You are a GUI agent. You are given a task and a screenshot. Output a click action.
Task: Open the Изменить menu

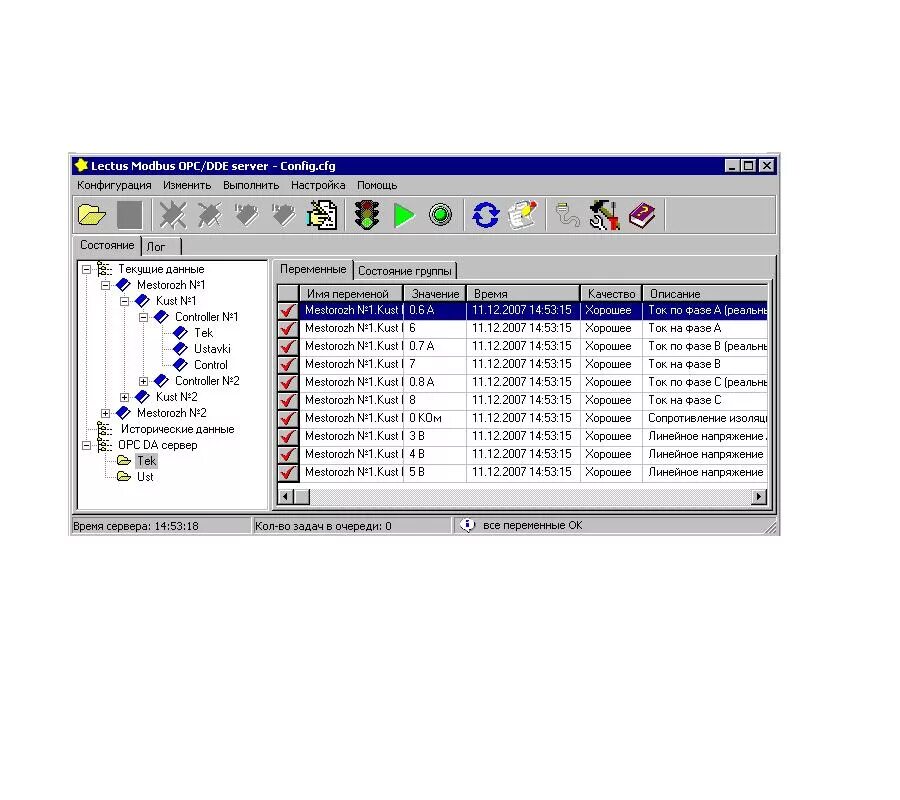point(187,185)
